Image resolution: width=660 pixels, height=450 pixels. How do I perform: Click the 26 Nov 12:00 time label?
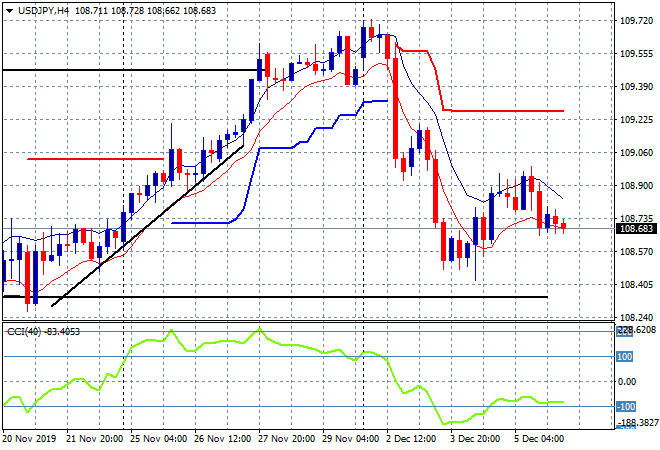click(223, 439)
